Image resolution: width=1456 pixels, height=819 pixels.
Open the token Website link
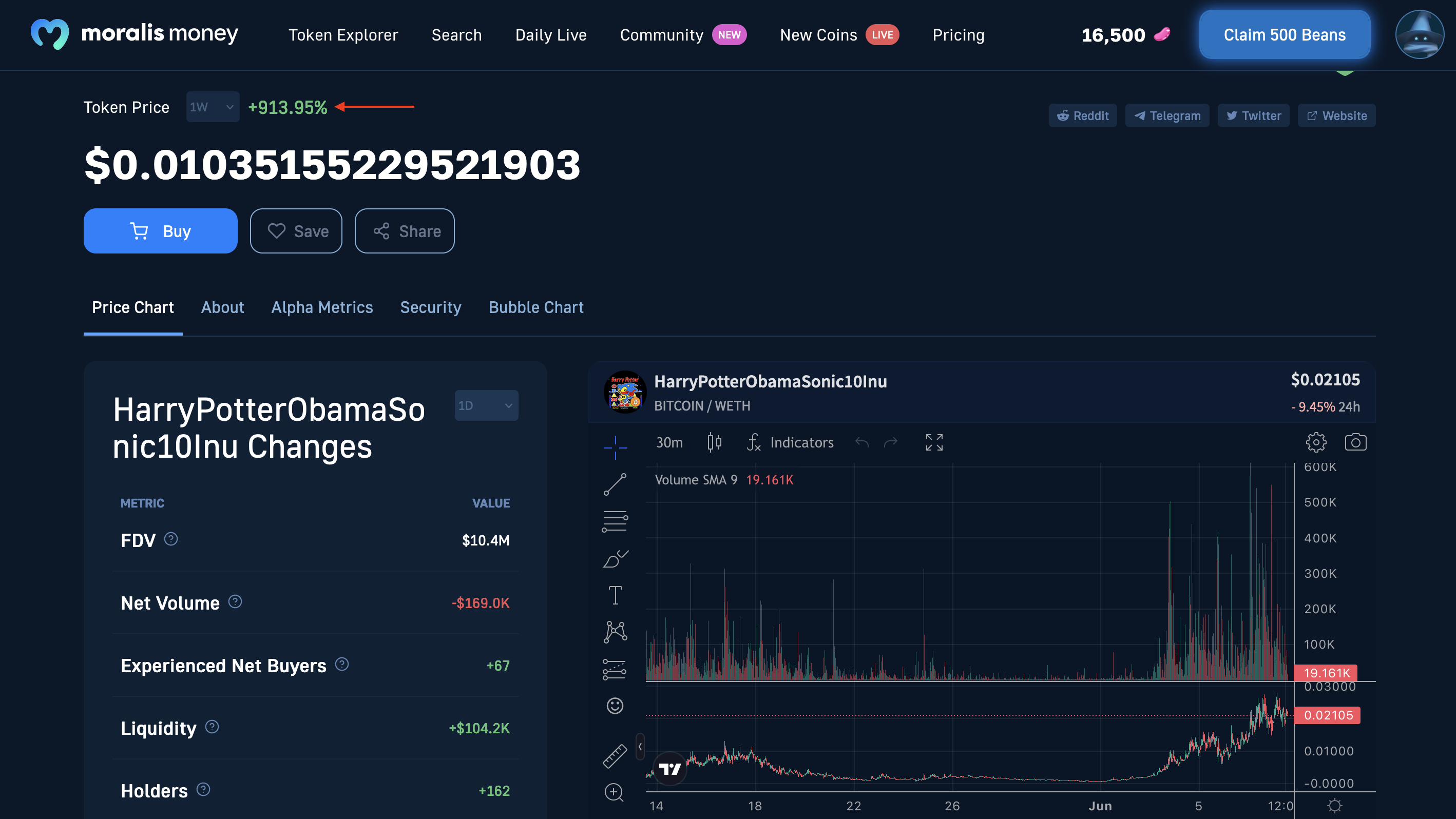click(1337, 116)
